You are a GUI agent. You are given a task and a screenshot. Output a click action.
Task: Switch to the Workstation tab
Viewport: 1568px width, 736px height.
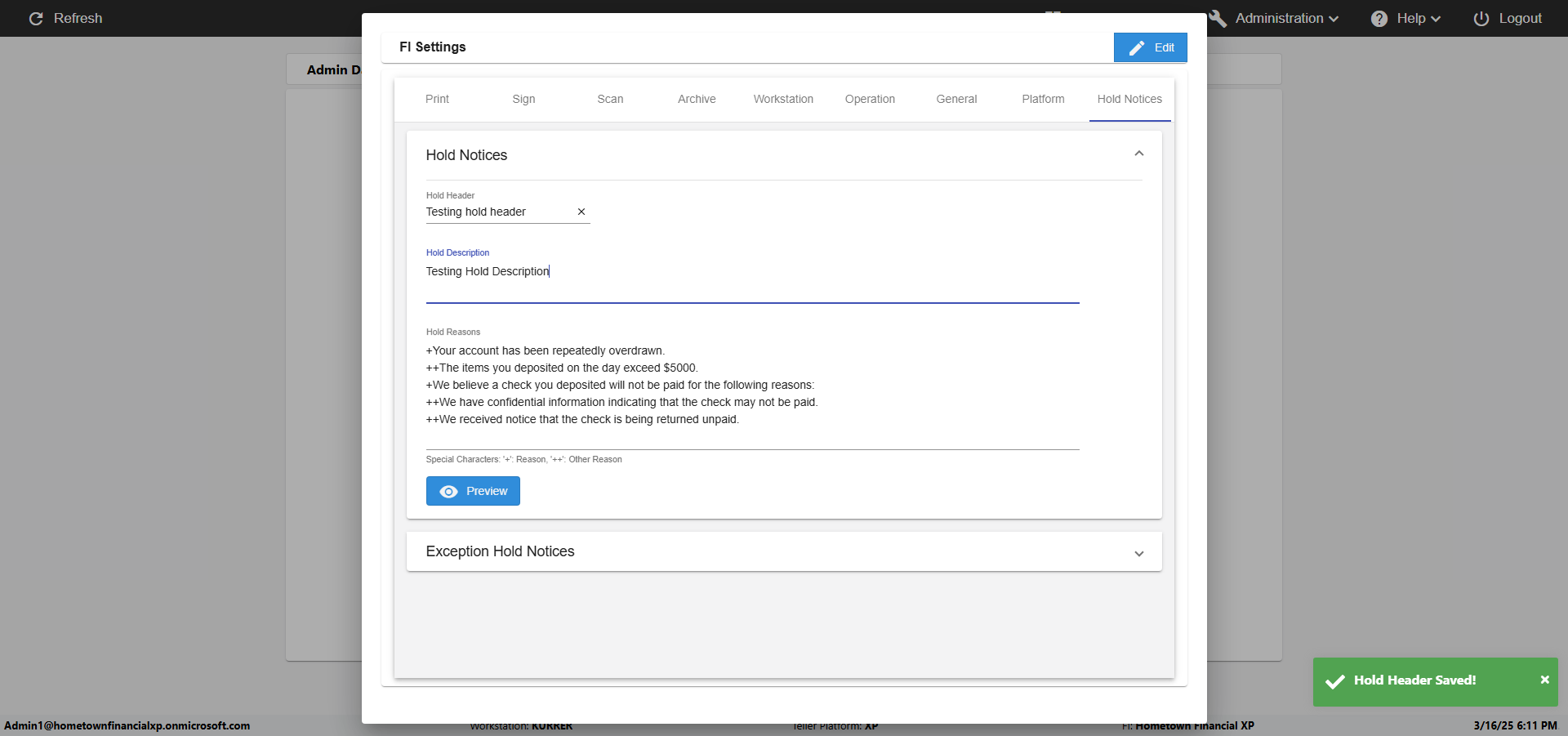coord(783,99)
